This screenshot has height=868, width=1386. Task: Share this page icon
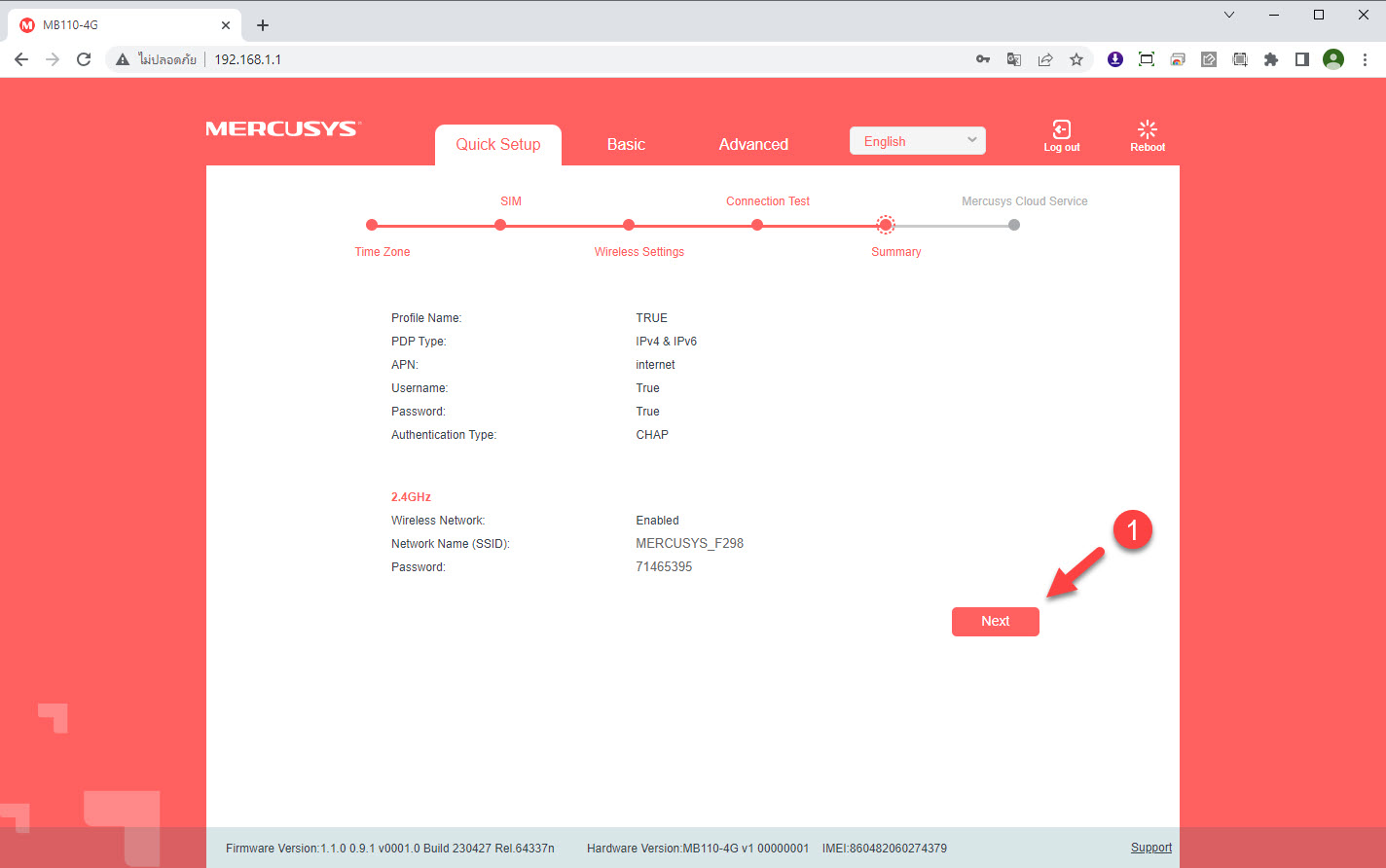(1045, 59)
